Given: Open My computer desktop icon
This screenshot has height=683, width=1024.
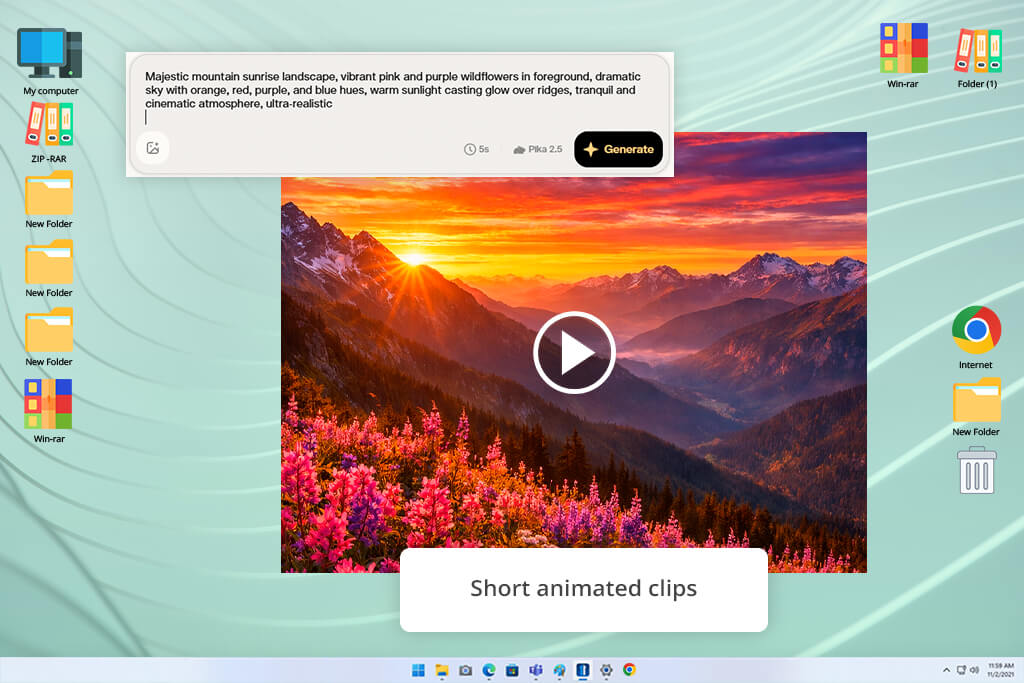Looking at the screenshot, I should tap(50, 61).
